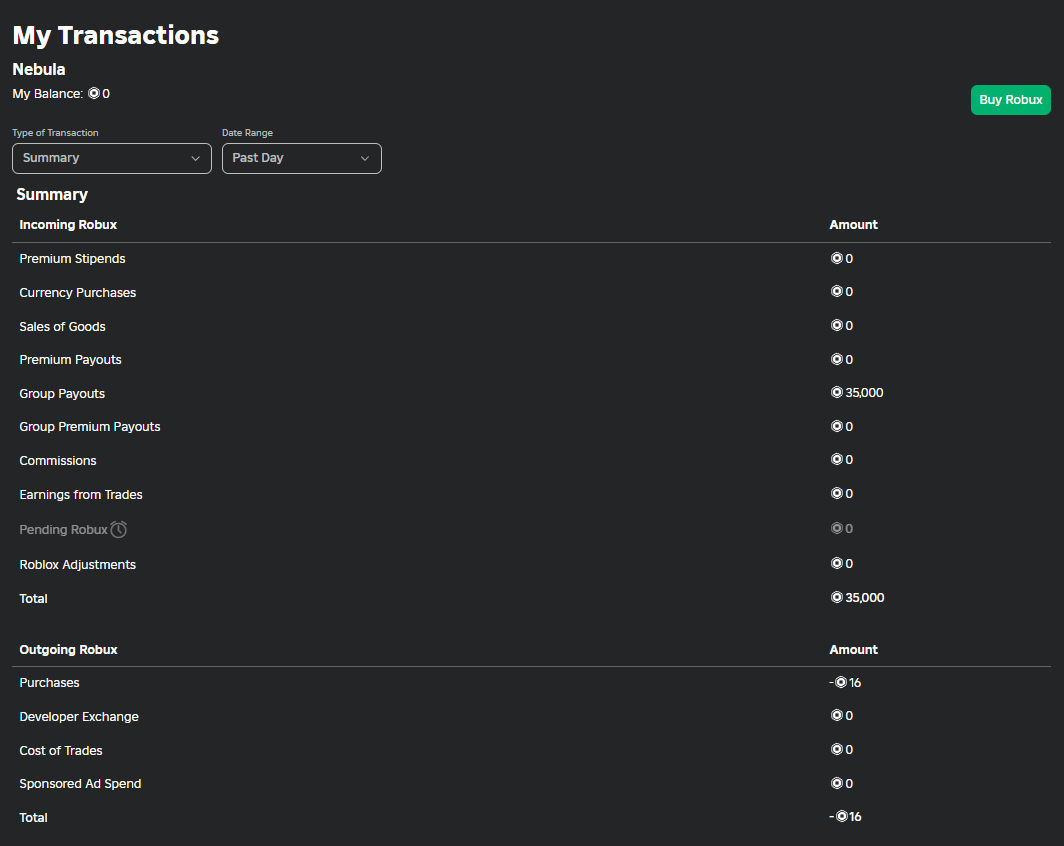This screenshot has height=846, width=1064.
Task: Click Robux icon in Group Payouts row
Action: click(x=837, y=392)
